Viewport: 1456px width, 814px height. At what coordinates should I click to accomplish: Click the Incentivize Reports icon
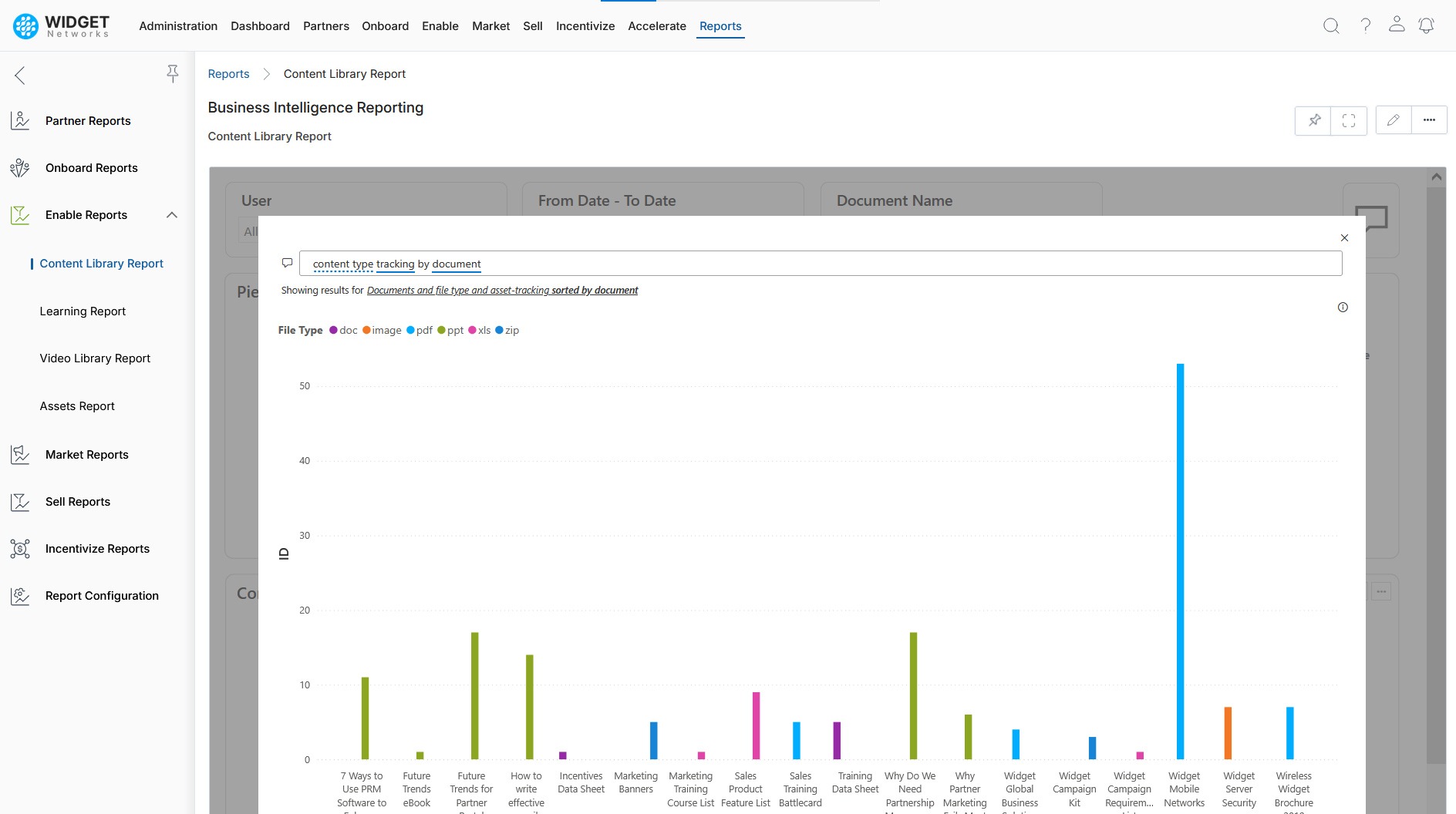click(20, 549)
